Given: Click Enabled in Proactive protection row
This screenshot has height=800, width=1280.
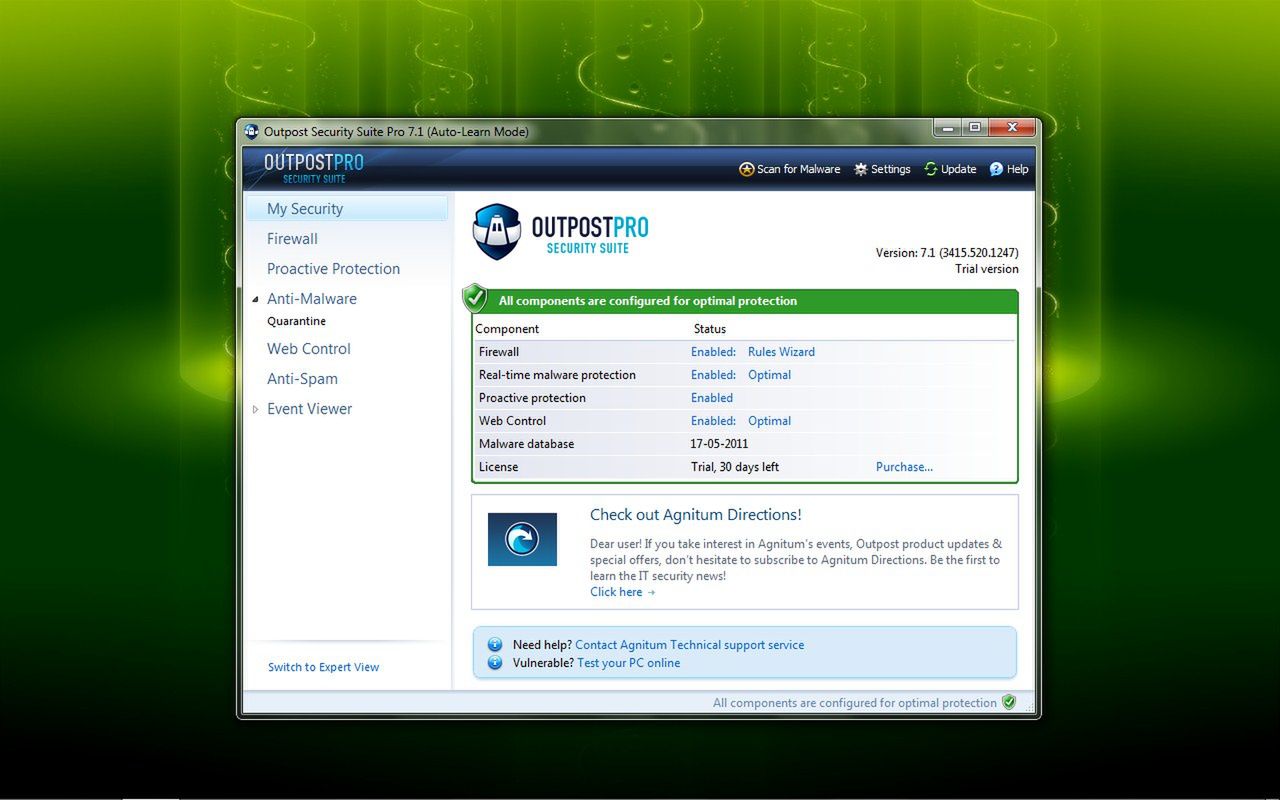Looking at the screenshot, I should tap(712, 398).
